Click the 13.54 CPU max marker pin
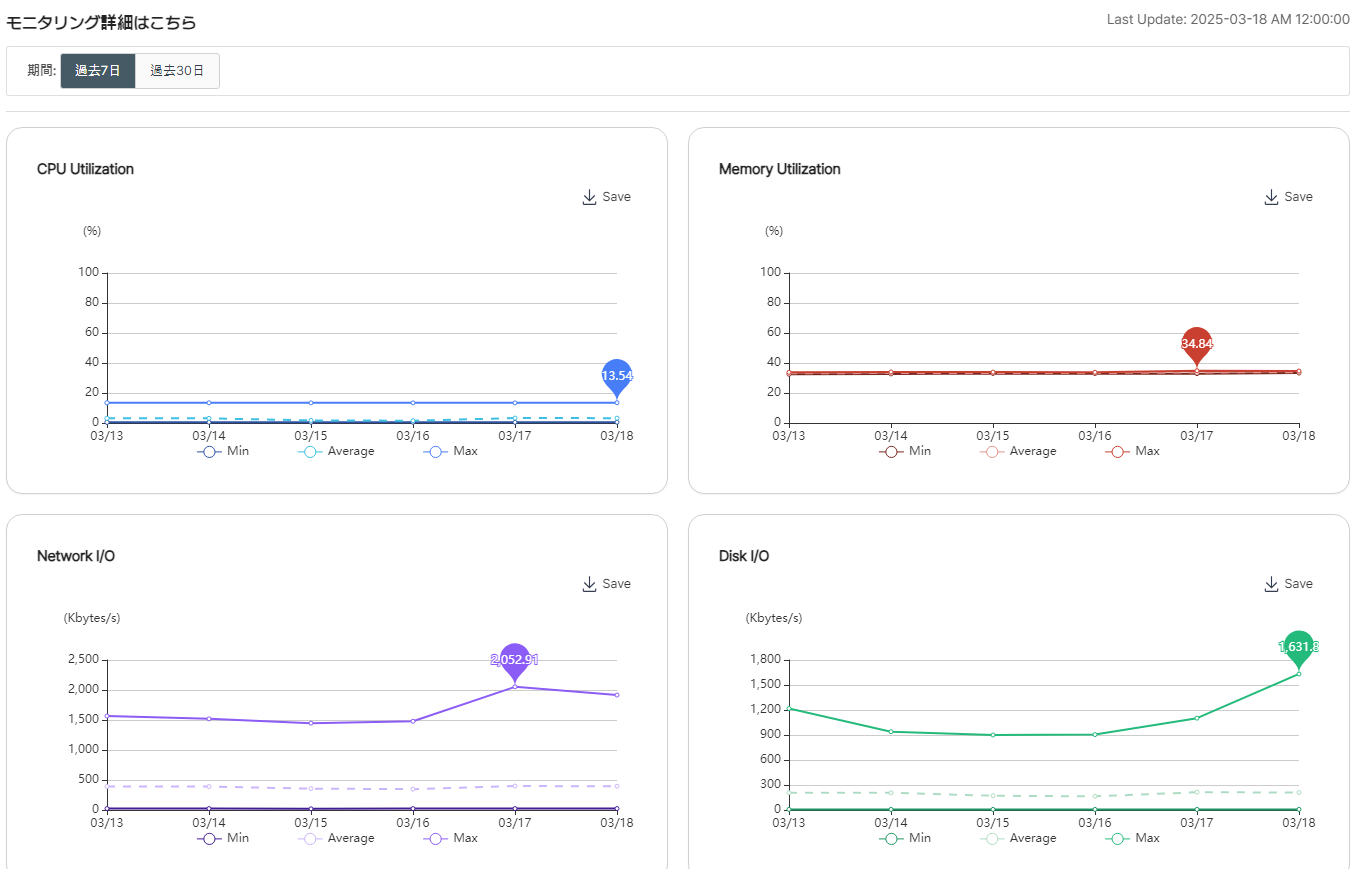Viewport: 1367px width, 869px height. point(617,376)
